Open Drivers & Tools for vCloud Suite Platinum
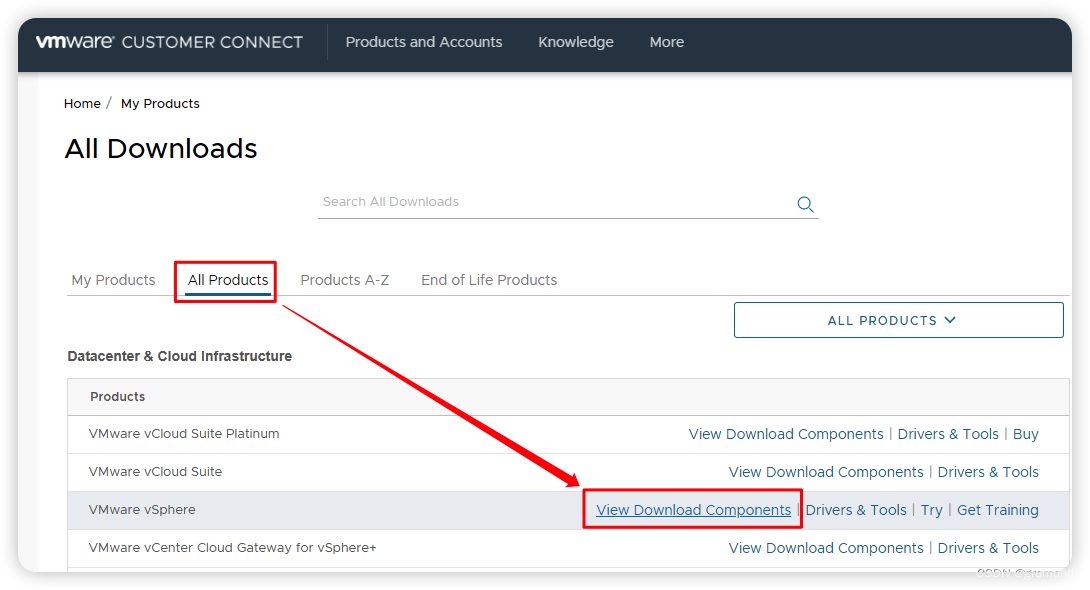Screen dimensions: 1090x590 [947, 434]
